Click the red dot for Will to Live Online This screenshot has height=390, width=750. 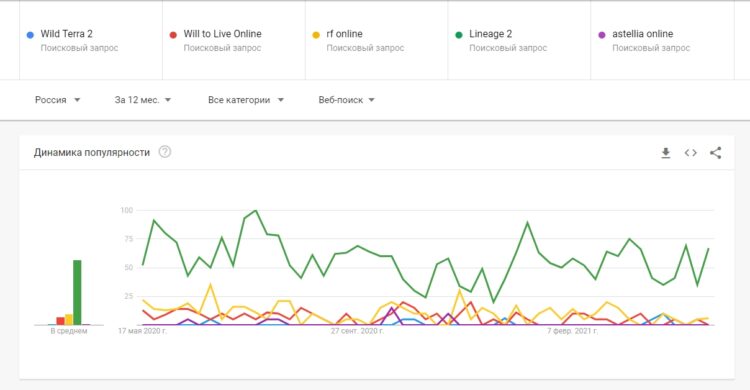tap(173, 34)
